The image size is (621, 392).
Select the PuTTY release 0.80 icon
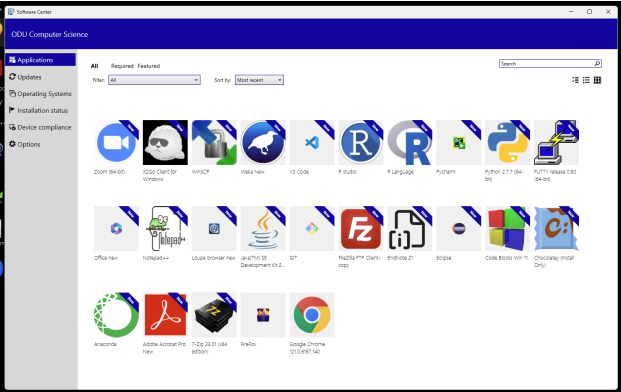556,143
